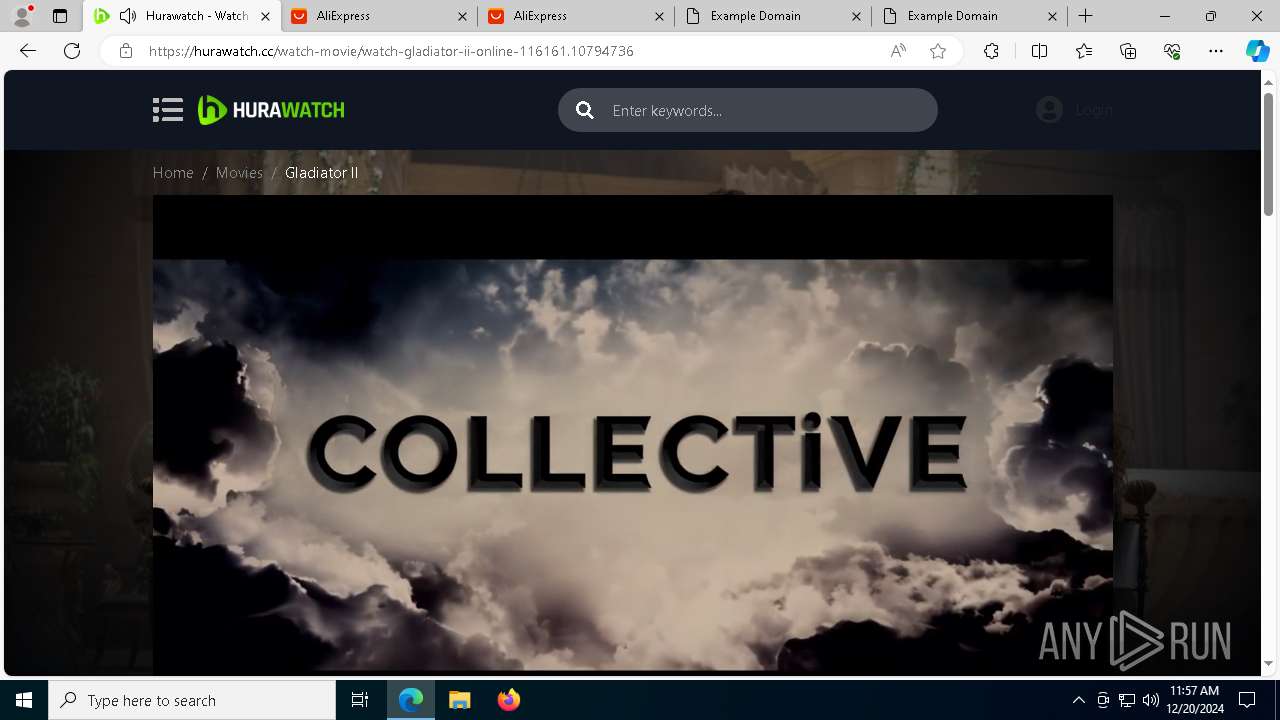1280x720 pixels.
Task: Open a new browser tab
Action: (x=1086, y=16)
